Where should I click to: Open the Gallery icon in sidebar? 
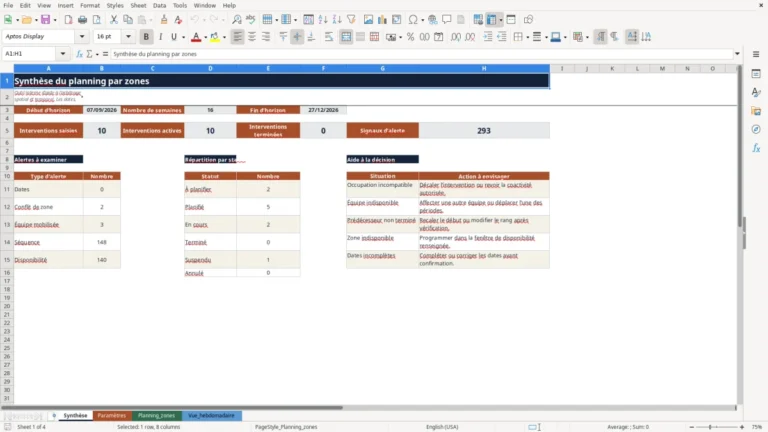[756, 111]
